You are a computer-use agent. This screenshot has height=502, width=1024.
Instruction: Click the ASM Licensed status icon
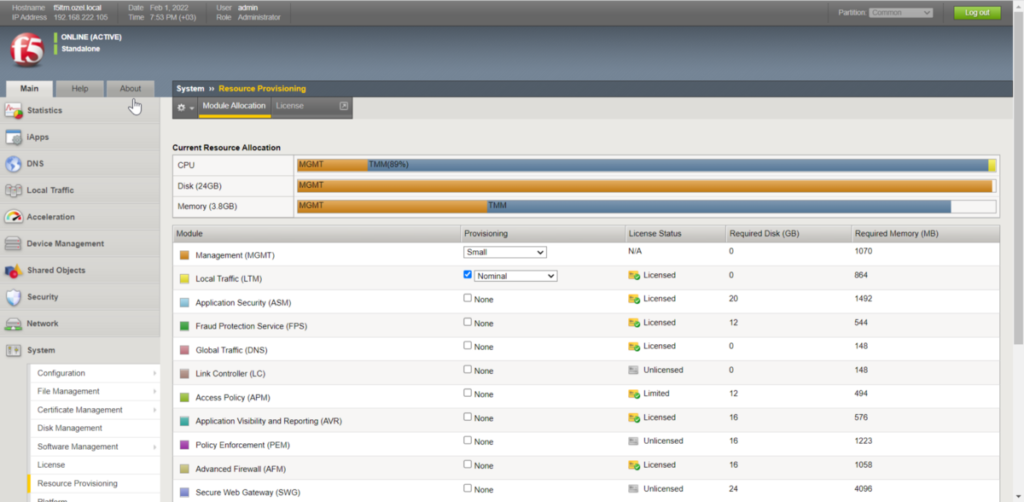[633, 299]
